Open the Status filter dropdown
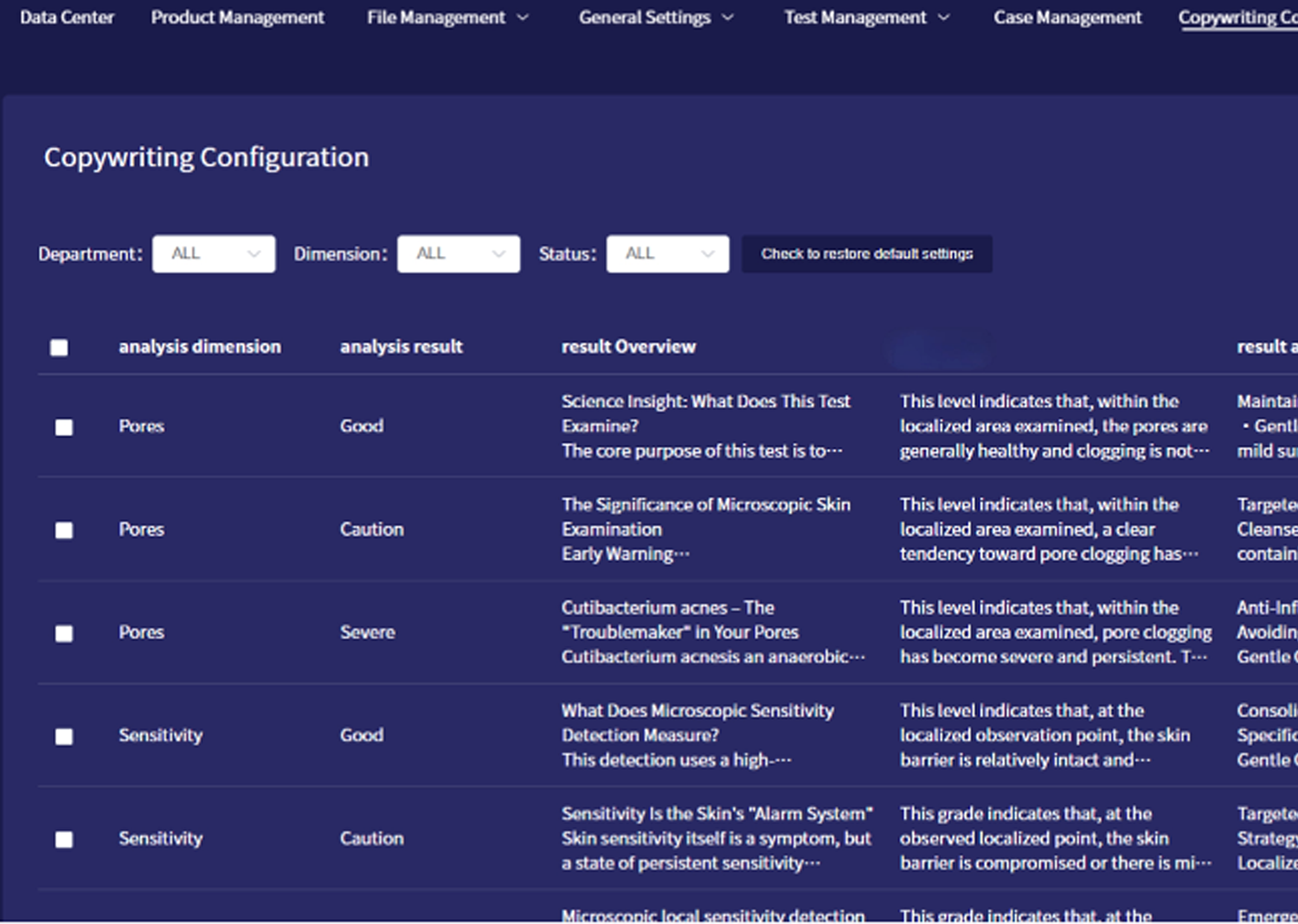The height and width of the screenshot is (924, 1298). pyautogui.click(x=668, y=253)
